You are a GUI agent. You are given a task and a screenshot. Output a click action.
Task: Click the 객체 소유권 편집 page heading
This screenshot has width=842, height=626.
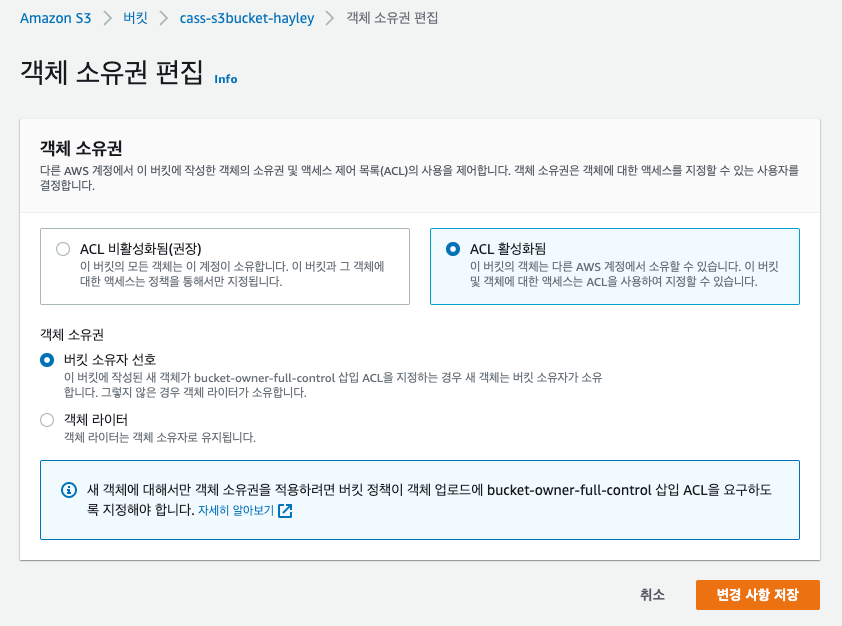pyautogui.click(x=112, y=72)
